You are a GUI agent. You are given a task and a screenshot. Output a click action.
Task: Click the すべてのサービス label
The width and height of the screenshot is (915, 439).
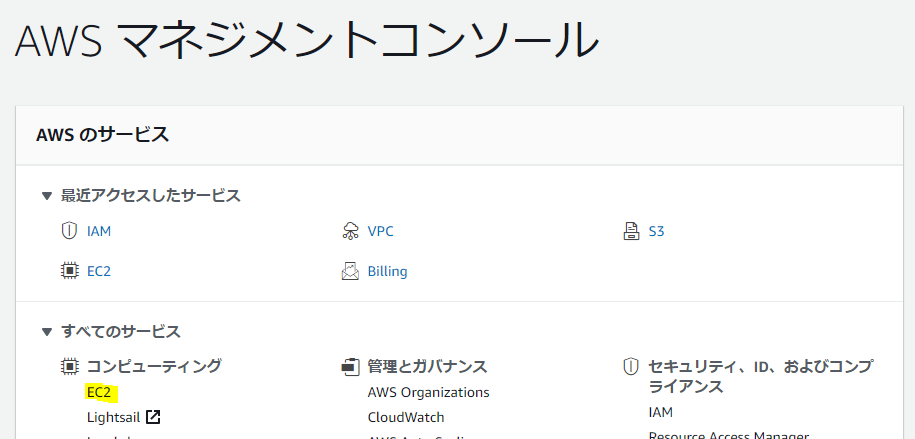[x=121, y=332]
